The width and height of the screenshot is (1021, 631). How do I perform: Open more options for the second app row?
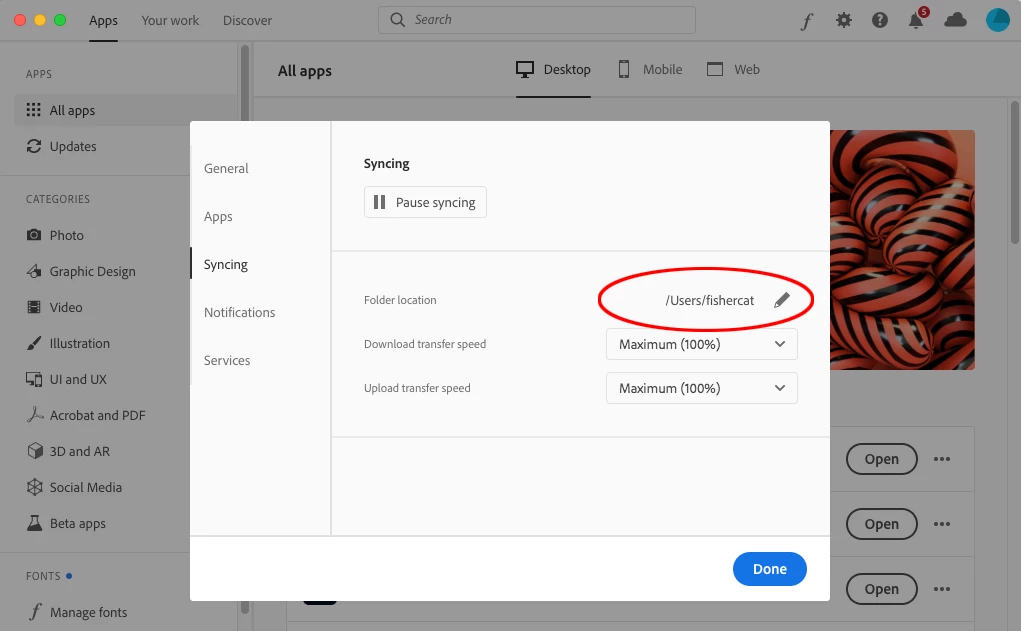click(942, 524)
